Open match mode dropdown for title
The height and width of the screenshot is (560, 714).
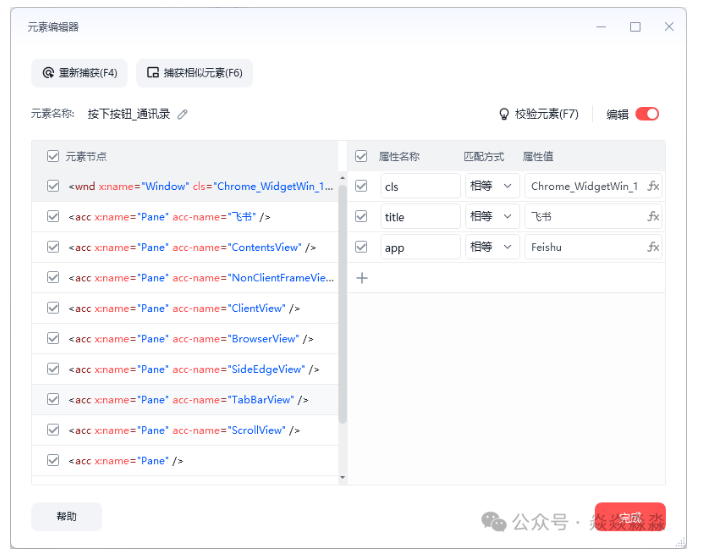[x=492, y=216]
